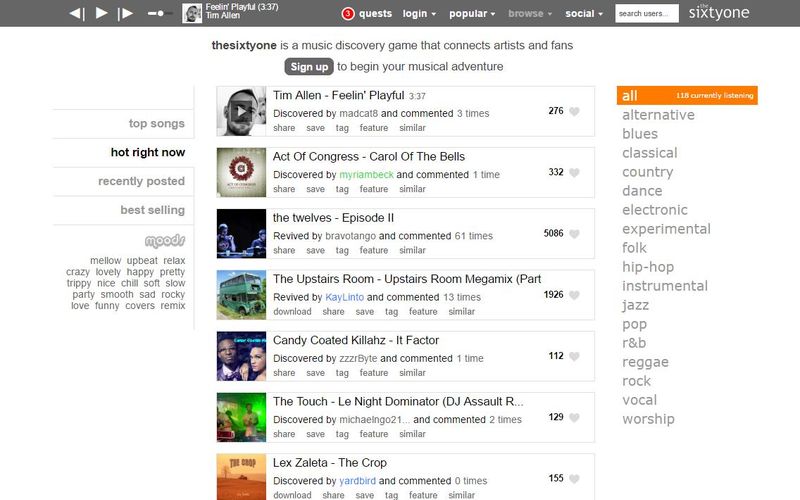Select the top songs tab
The width and height of the screenshot is (800, 500).
pos(157,123)
